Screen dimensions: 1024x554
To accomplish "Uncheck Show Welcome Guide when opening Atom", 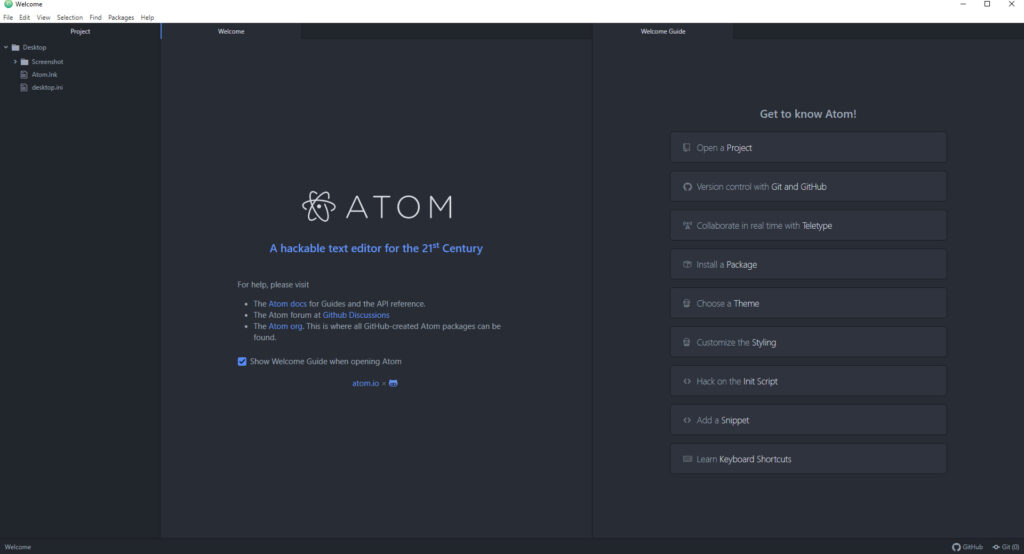I will 242,361.
